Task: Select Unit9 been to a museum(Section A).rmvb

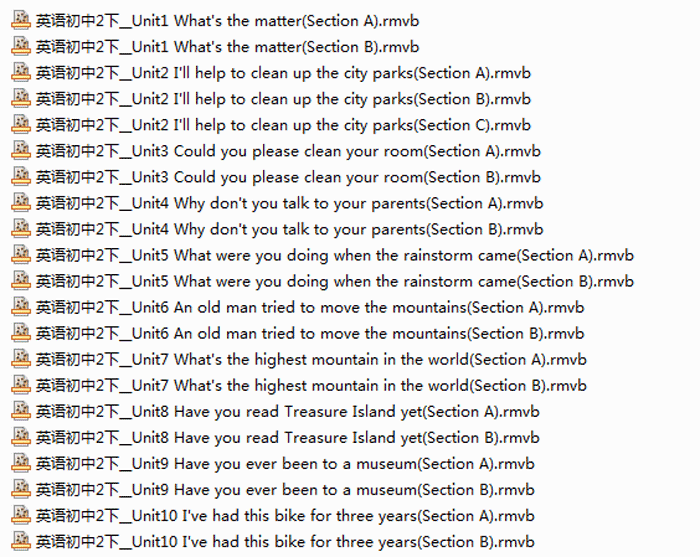Action: [285, 463]
